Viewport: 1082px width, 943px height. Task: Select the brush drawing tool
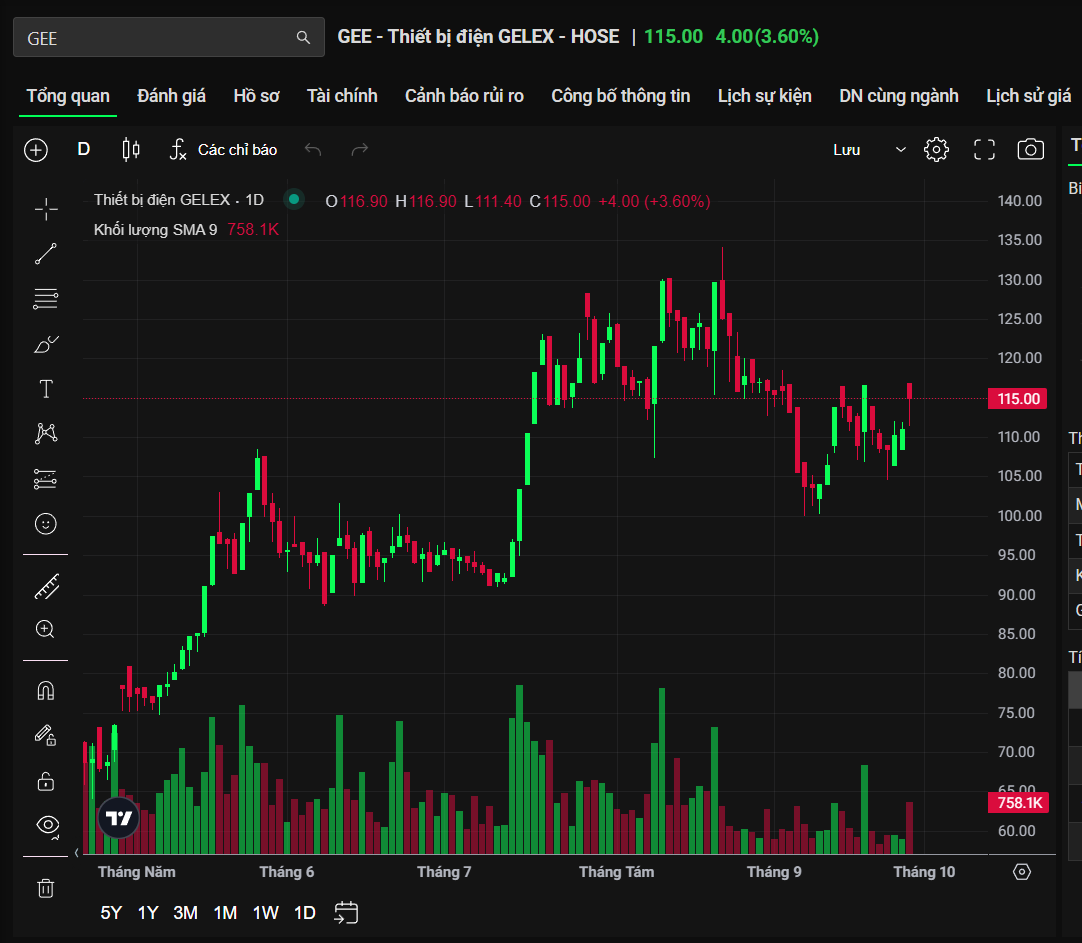46,344
